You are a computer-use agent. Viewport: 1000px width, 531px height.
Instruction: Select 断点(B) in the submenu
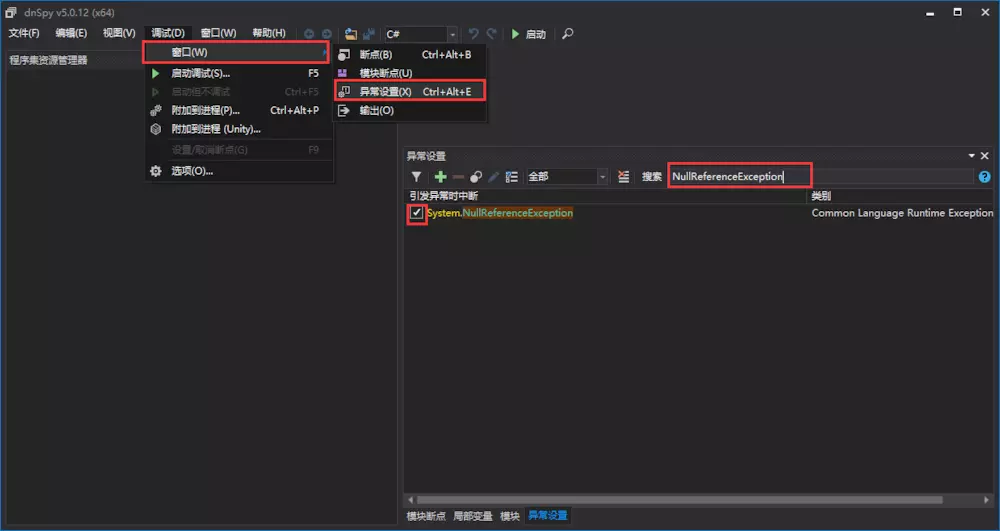pos(409,55)
